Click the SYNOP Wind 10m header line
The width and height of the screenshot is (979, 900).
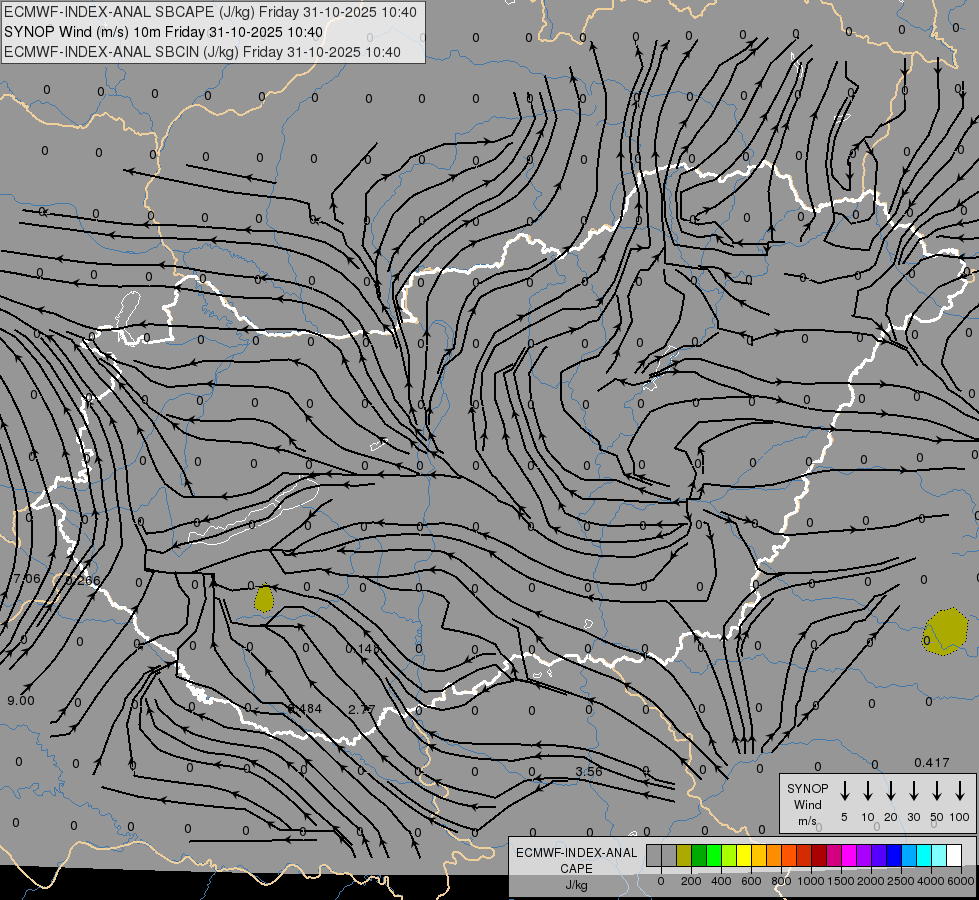pyautogui.click(x=164, y=32)
